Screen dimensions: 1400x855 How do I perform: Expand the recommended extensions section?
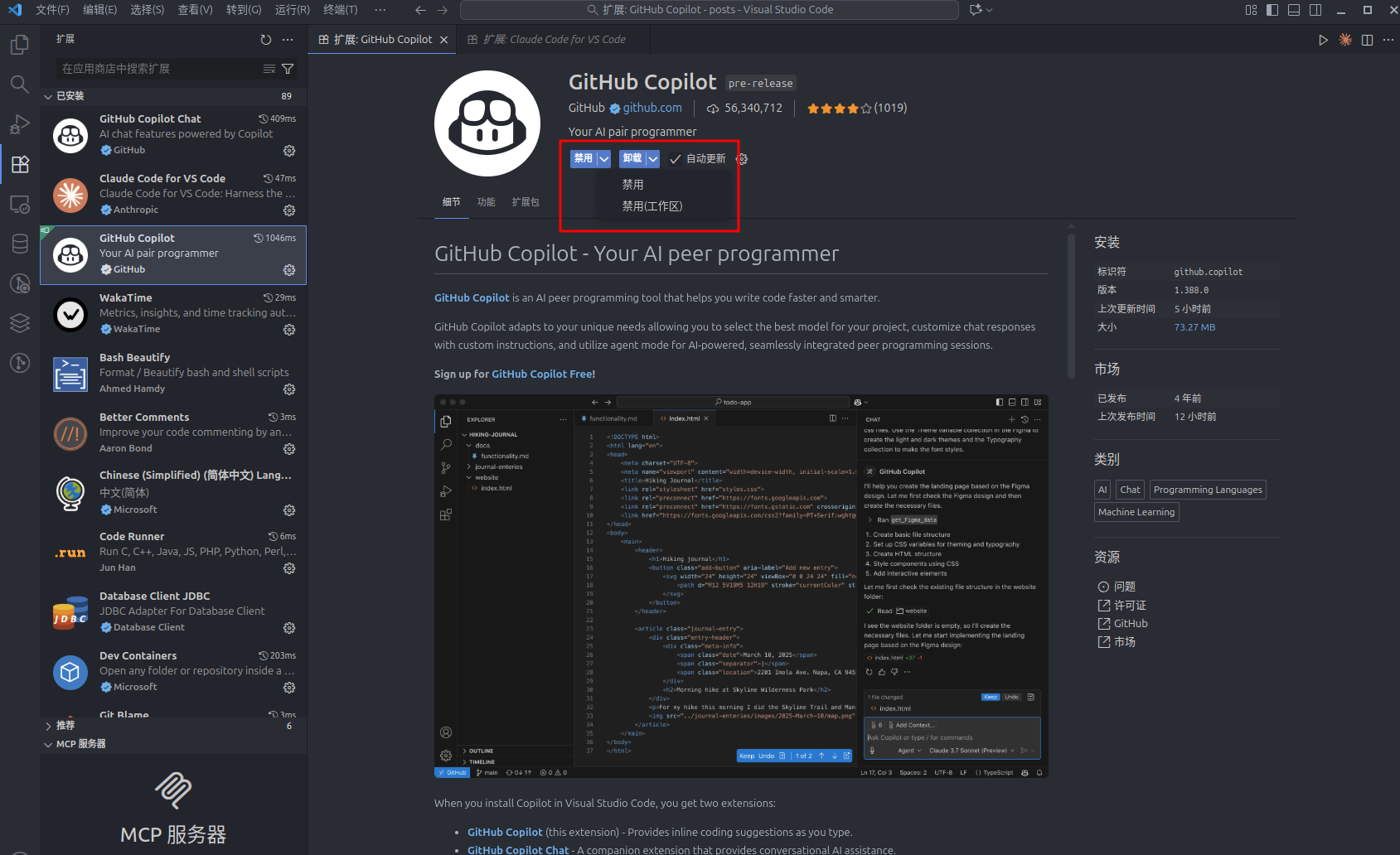coord(48,726)
